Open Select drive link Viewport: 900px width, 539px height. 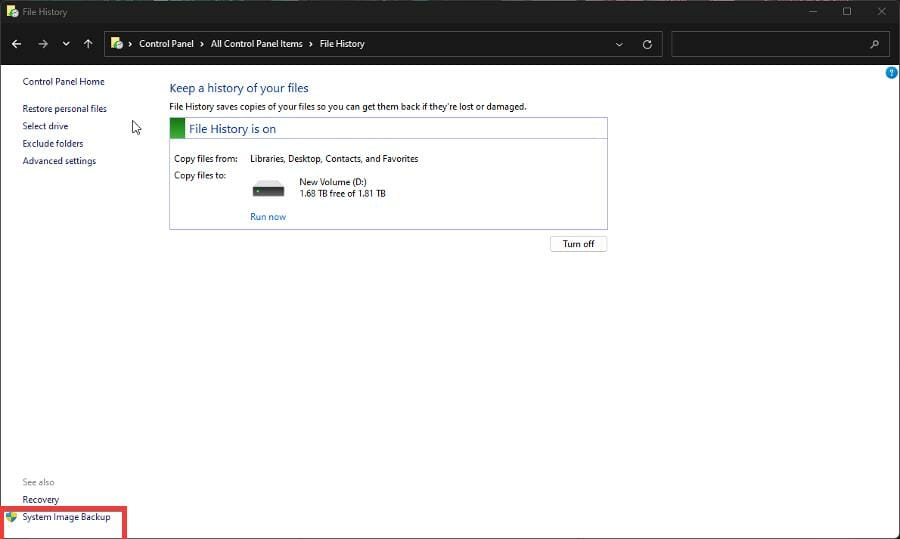[x=45, y=126]
